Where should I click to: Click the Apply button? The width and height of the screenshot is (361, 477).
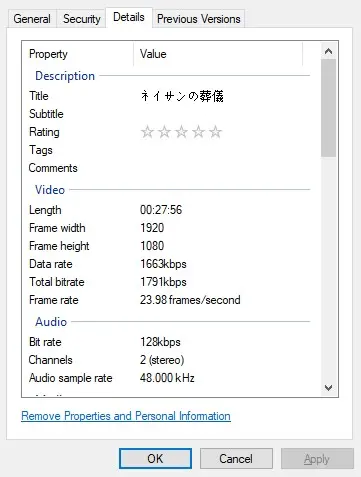[317, 459]
